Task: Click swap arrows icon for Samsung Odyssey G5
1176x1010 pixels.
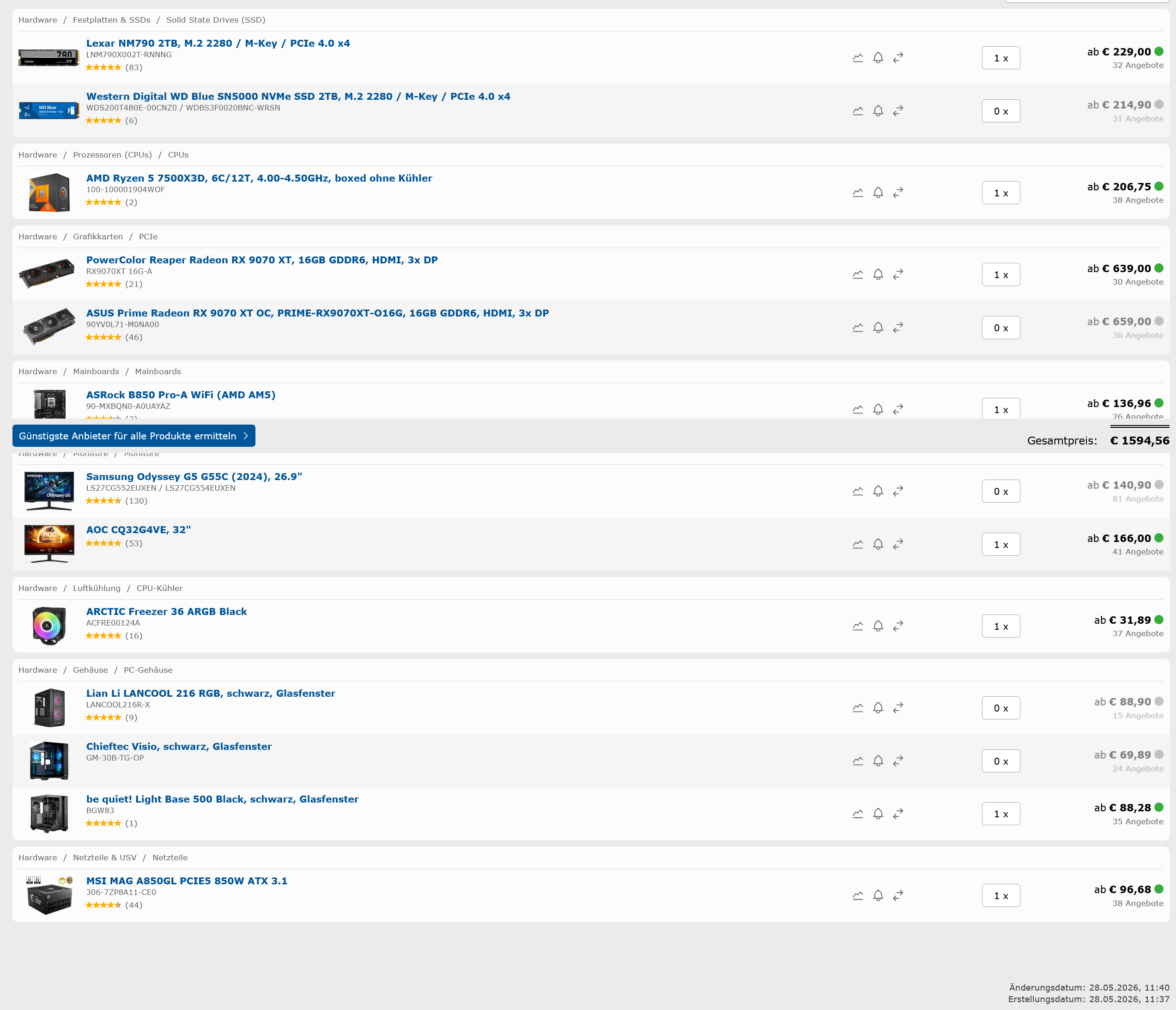Action: [898, 491]
